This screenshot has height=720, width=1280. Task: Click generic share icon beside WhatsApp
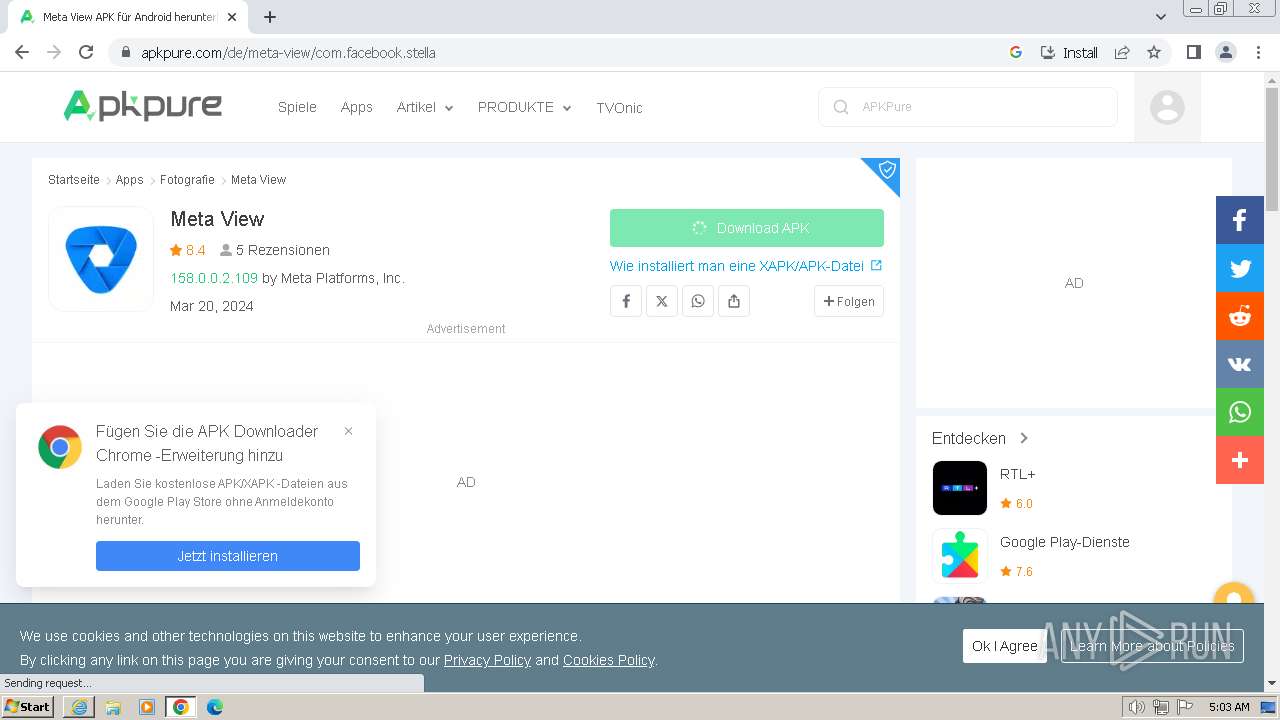point(734,301)
